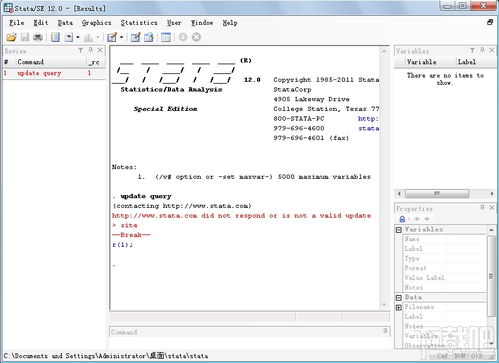Screen dimensions: 499x363
Task: Click the Viewer toolbar icon
Action: pyautogui.click(x=69, y=37)
